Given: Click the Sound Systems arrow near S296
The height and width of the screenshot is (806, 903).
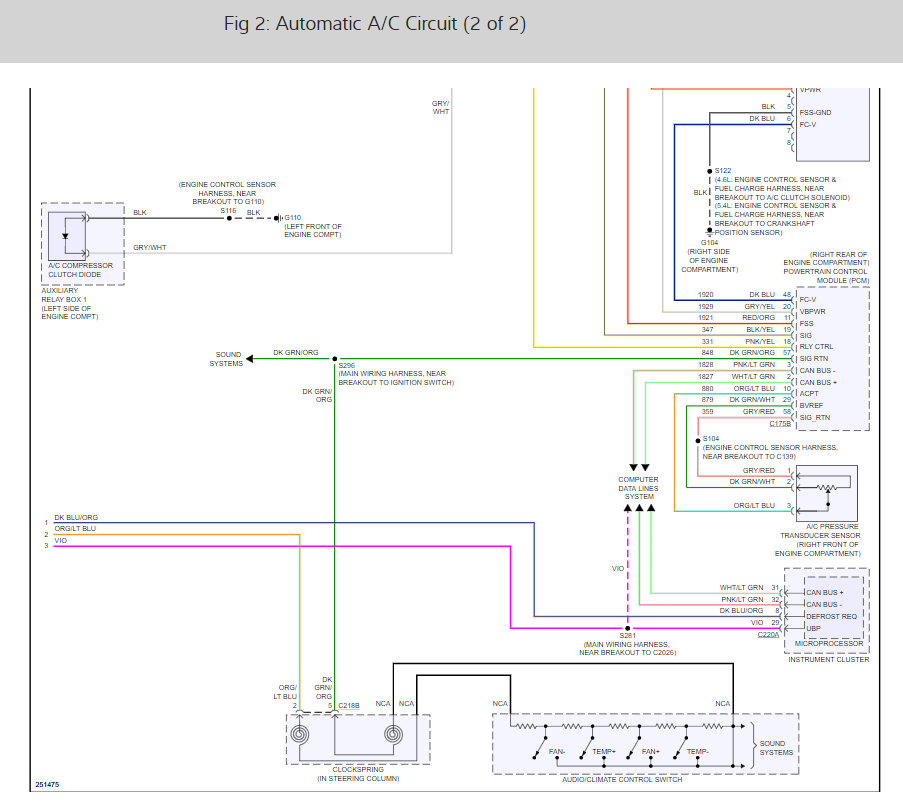Looking at the screenshot, I should point(252,353).
